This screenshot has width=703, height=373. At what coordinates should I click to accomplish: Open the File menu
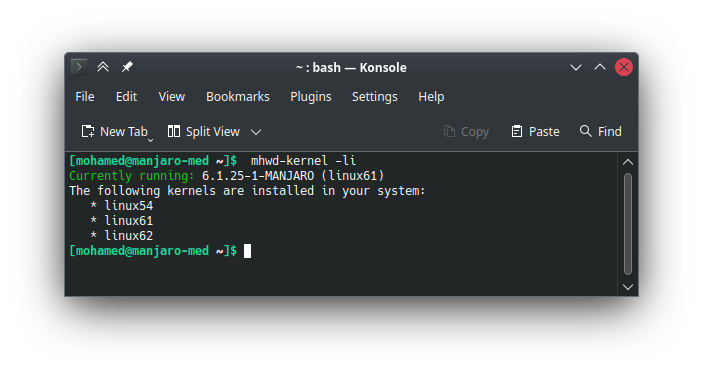point(85,96)
